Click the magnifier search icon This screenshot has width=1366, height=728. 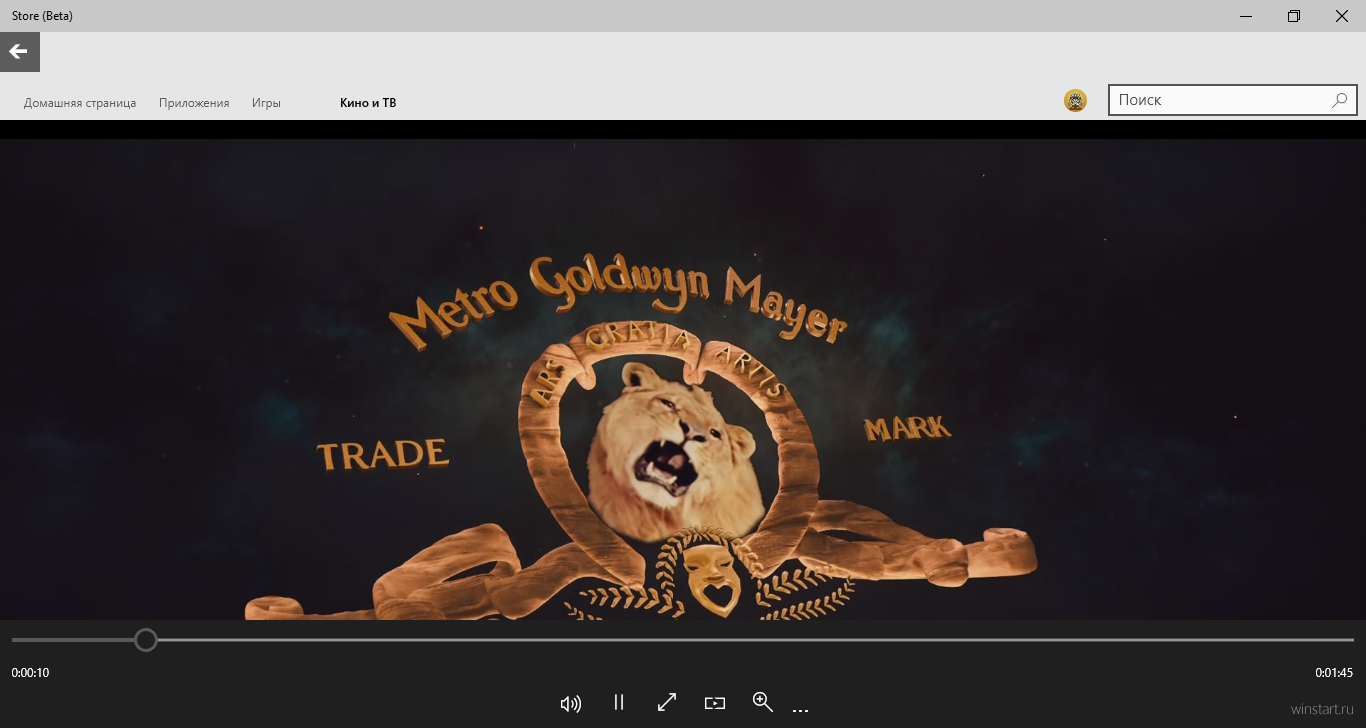click(x=1340, y=100)
